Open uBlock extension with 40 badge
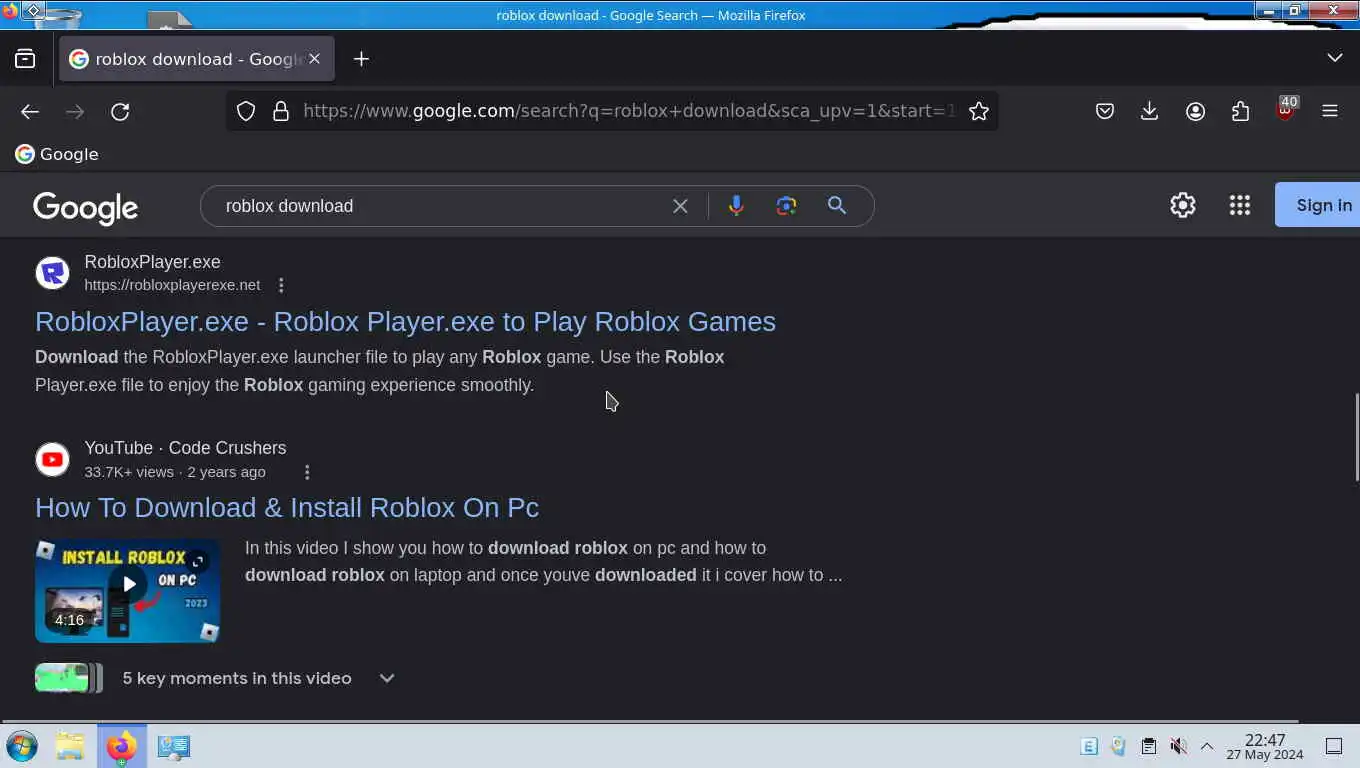 1286,109
